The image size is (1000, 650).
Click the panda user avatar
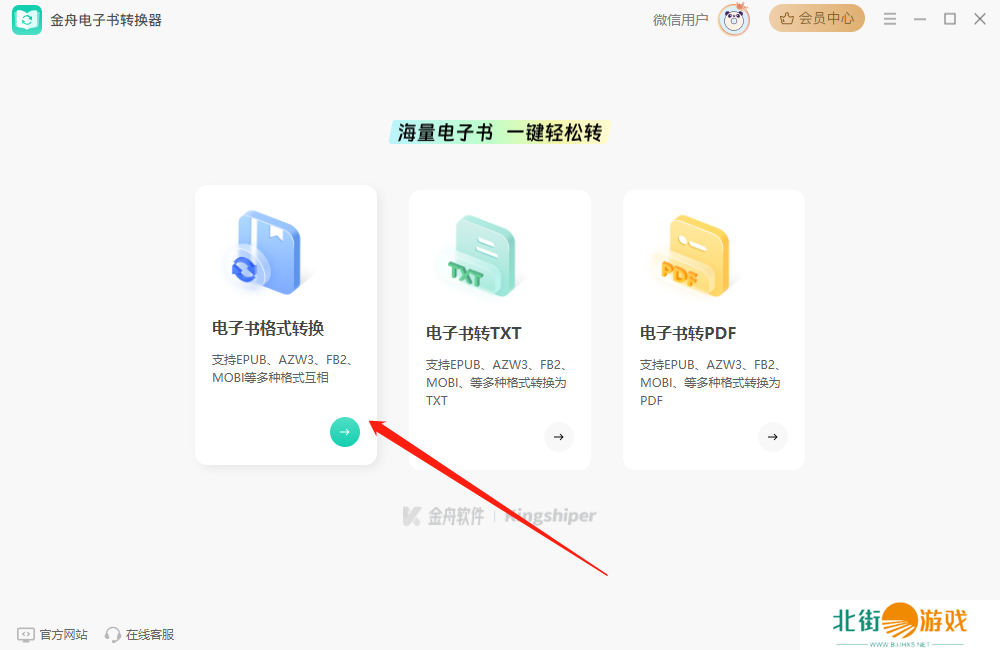point(734,19)
